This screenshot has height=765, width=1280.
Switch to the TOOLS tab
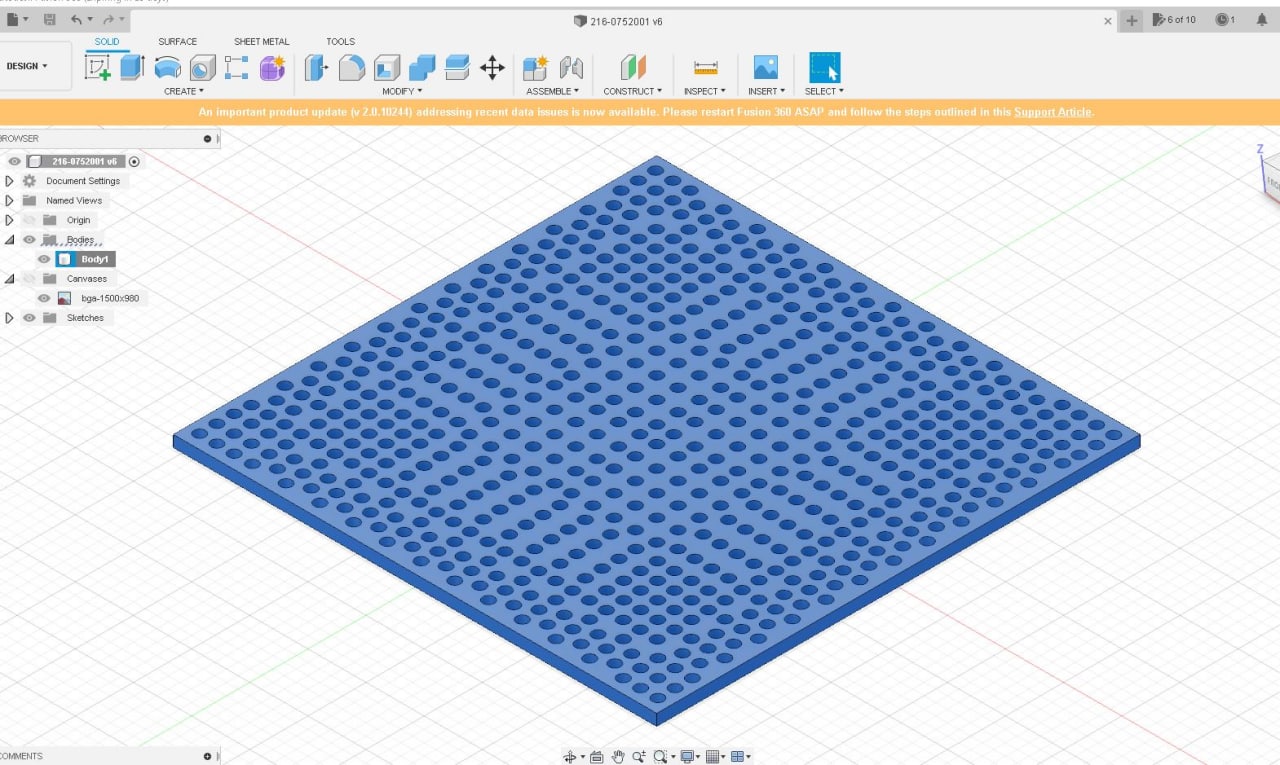coord(340,41)
